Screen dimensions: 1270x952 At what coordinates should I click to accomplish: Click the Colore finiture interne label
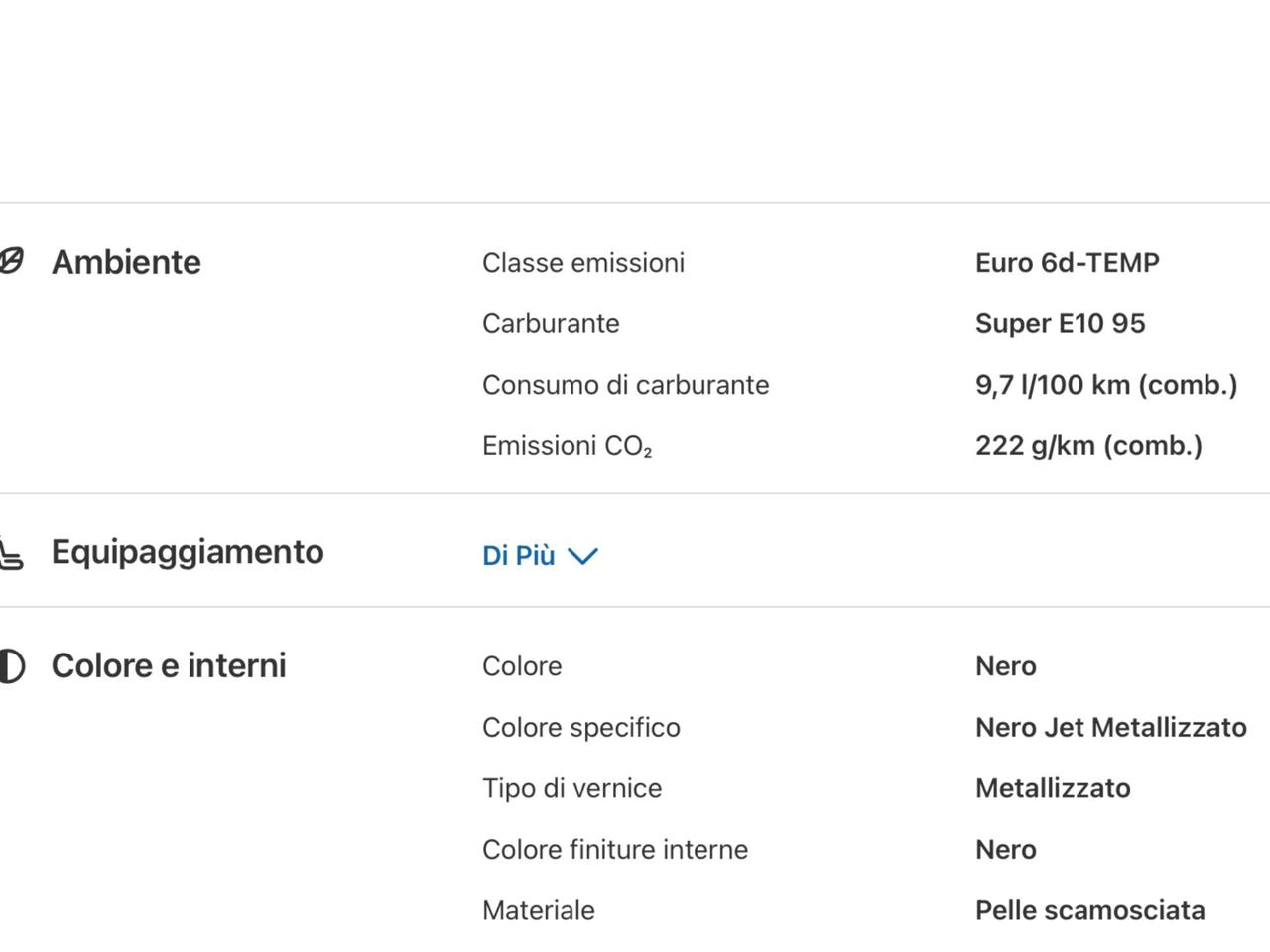(615, 850)
